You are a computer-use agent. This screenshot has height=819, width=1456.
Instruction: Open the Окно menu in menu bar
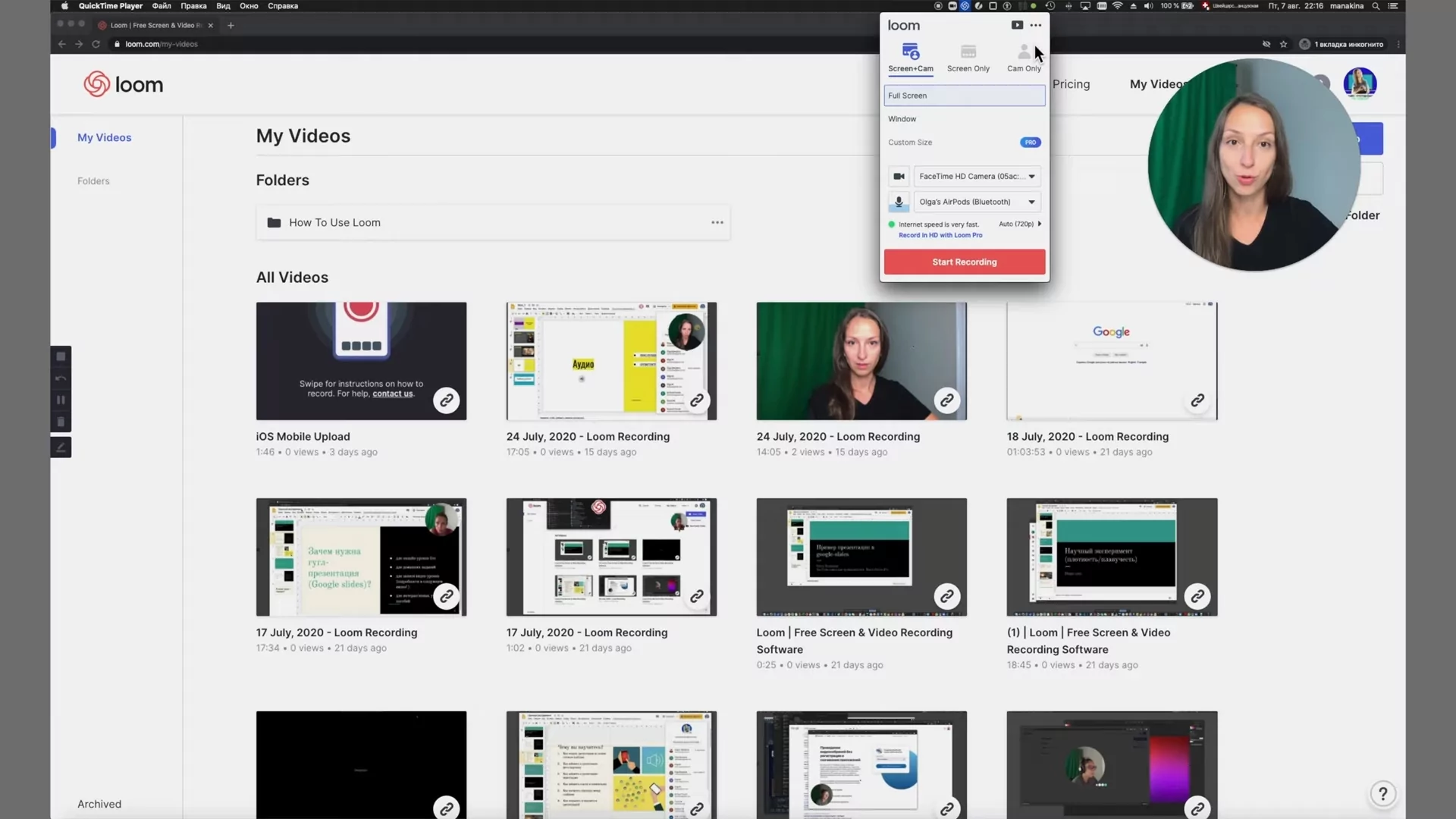coord(249,6)
